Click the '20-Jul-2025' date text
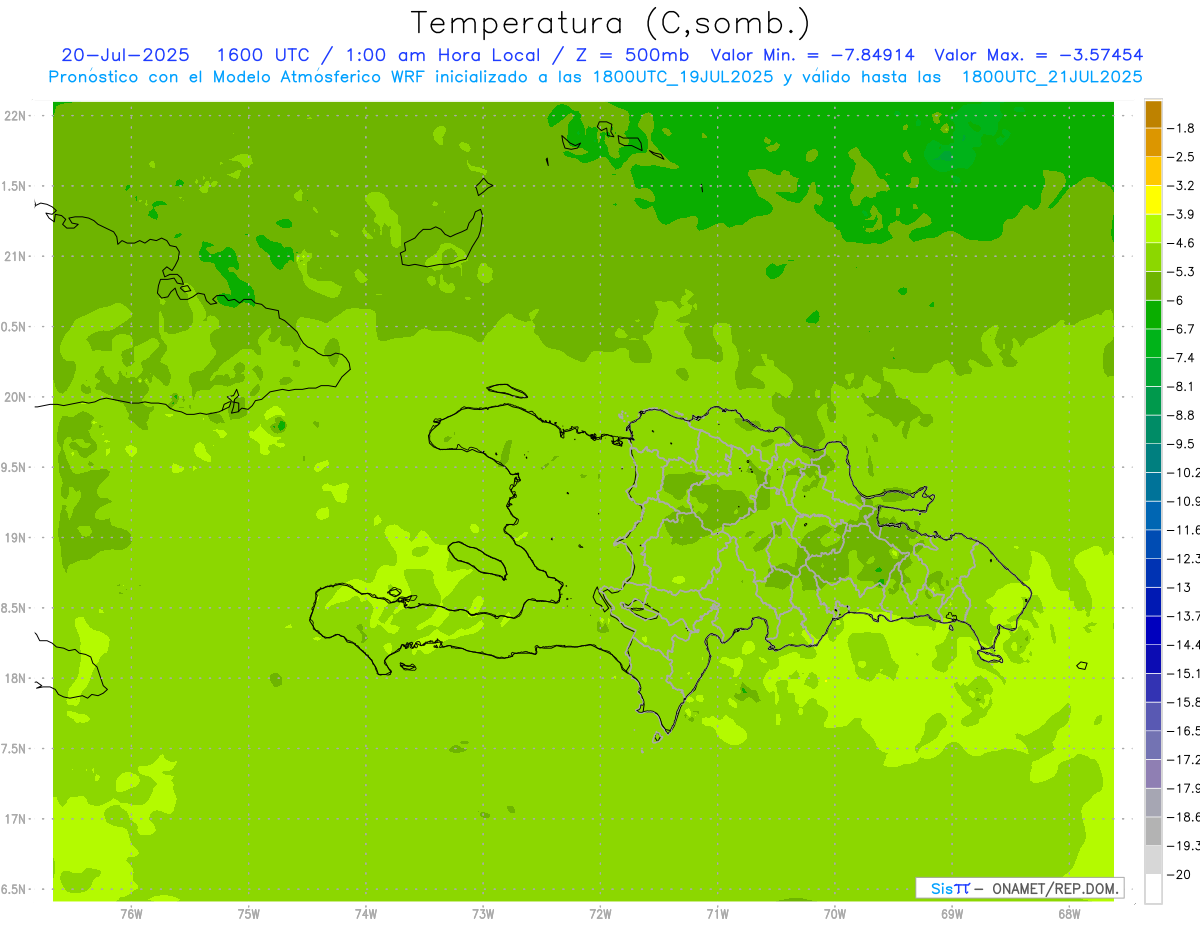The width and height of the screenshot is (1200, 927). 124,55
